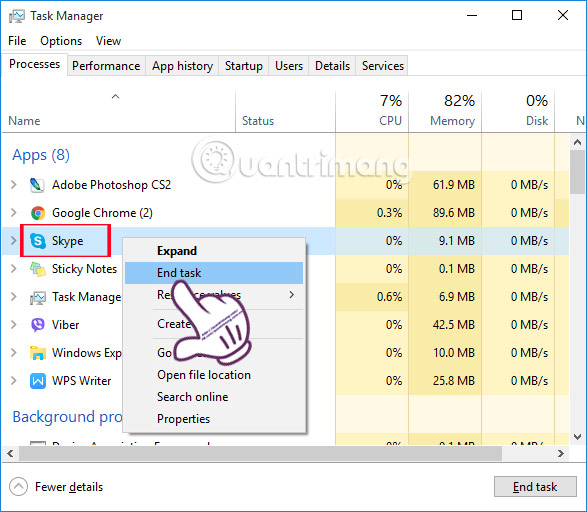Click the Apps (8) group heading

click(x=41, y=155)
